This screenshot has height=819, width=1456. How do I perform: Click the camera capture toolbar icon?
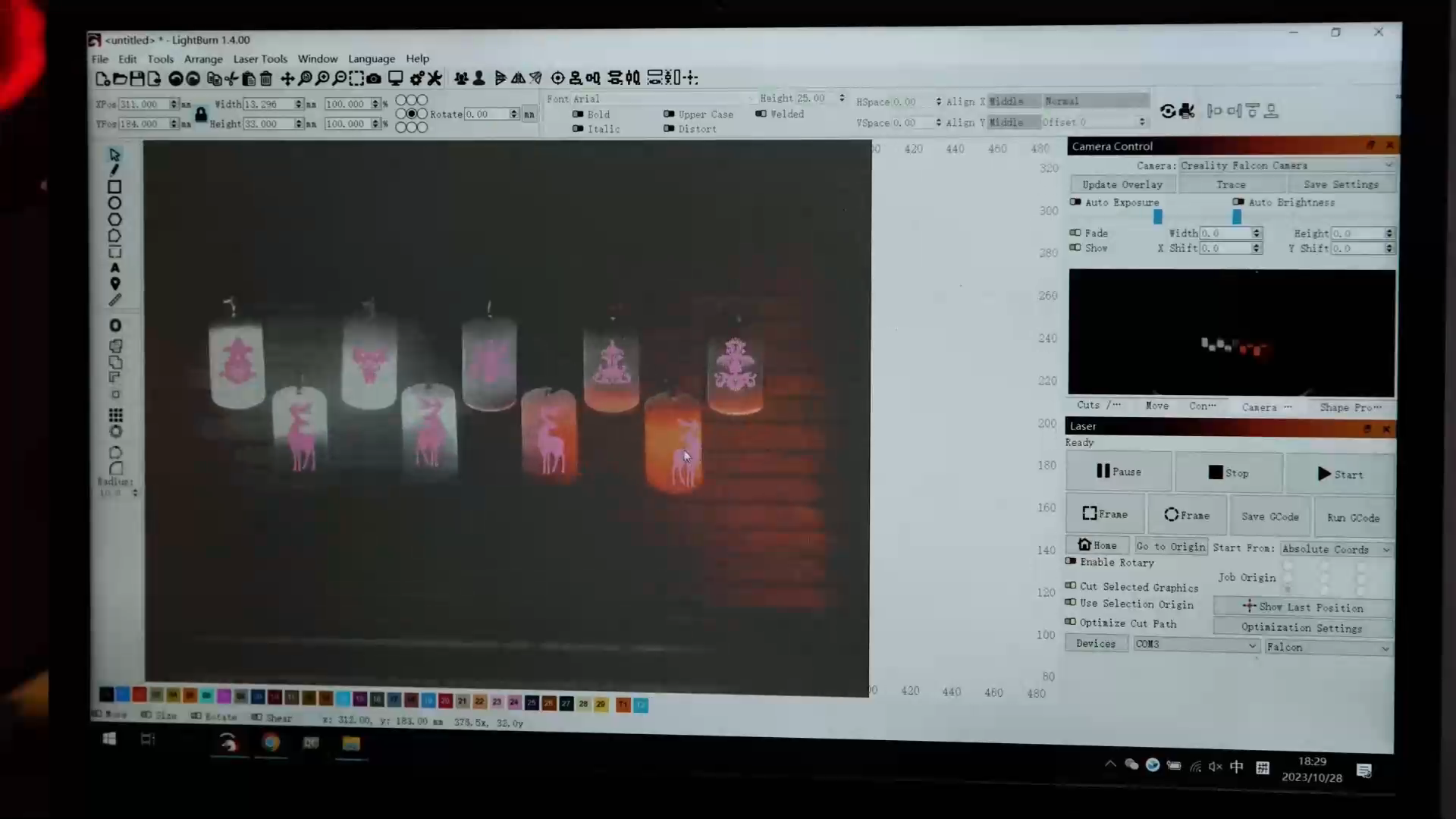[x=374, y=78]
